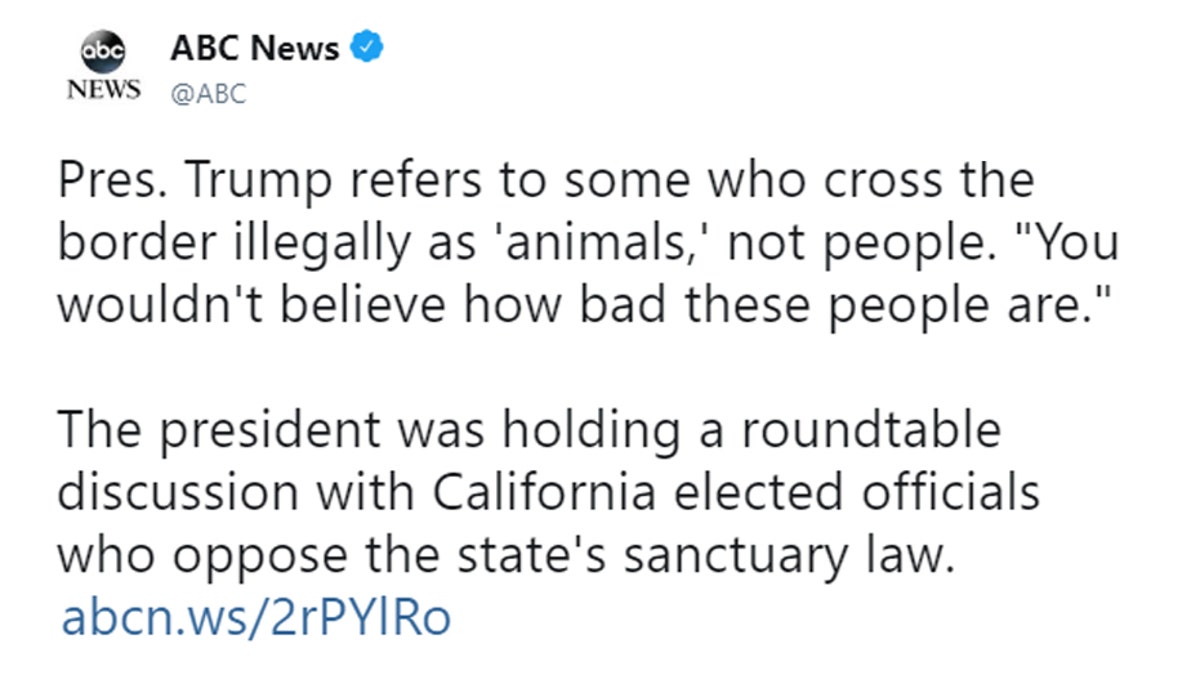Click the words "The president" in the second paragraph
Screen dimensions: 1200x675
pos(220,431)
